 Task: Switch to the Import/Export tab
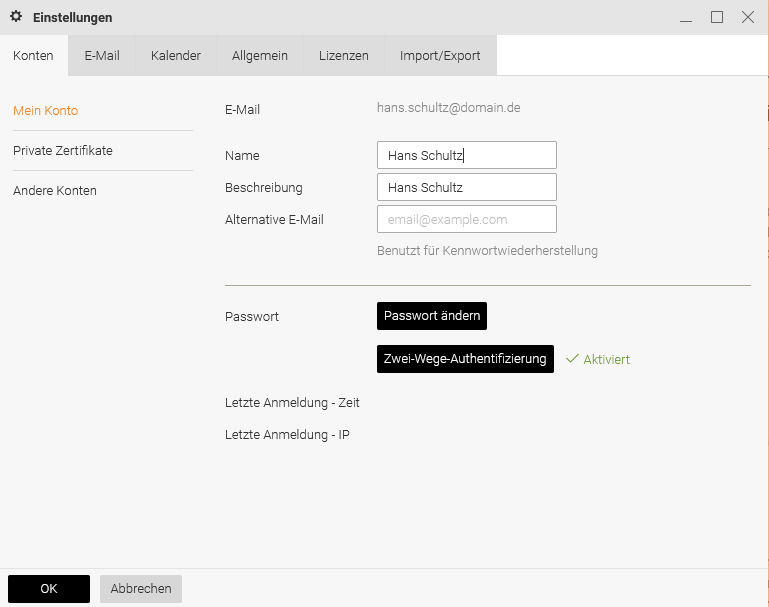(440, 56)
